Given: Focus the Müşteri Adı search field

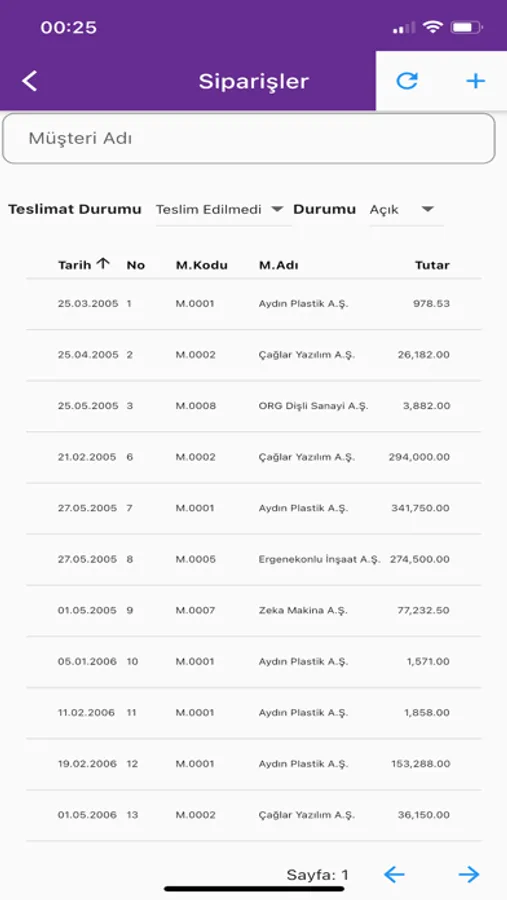Looking at the screenshot, I should pyautogui.click(x=249, y=138).
